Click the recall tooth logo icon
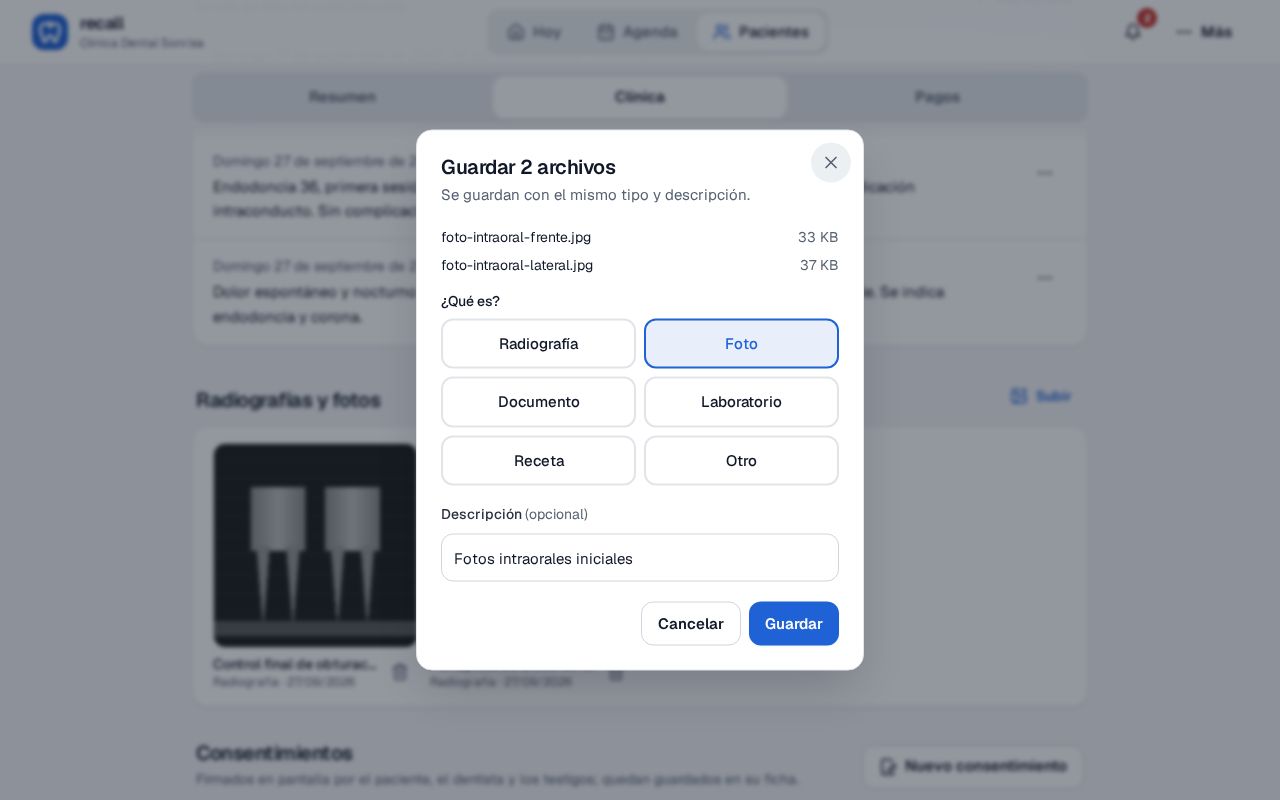This screenshot has height=800, width=1280. coord(50,32)
